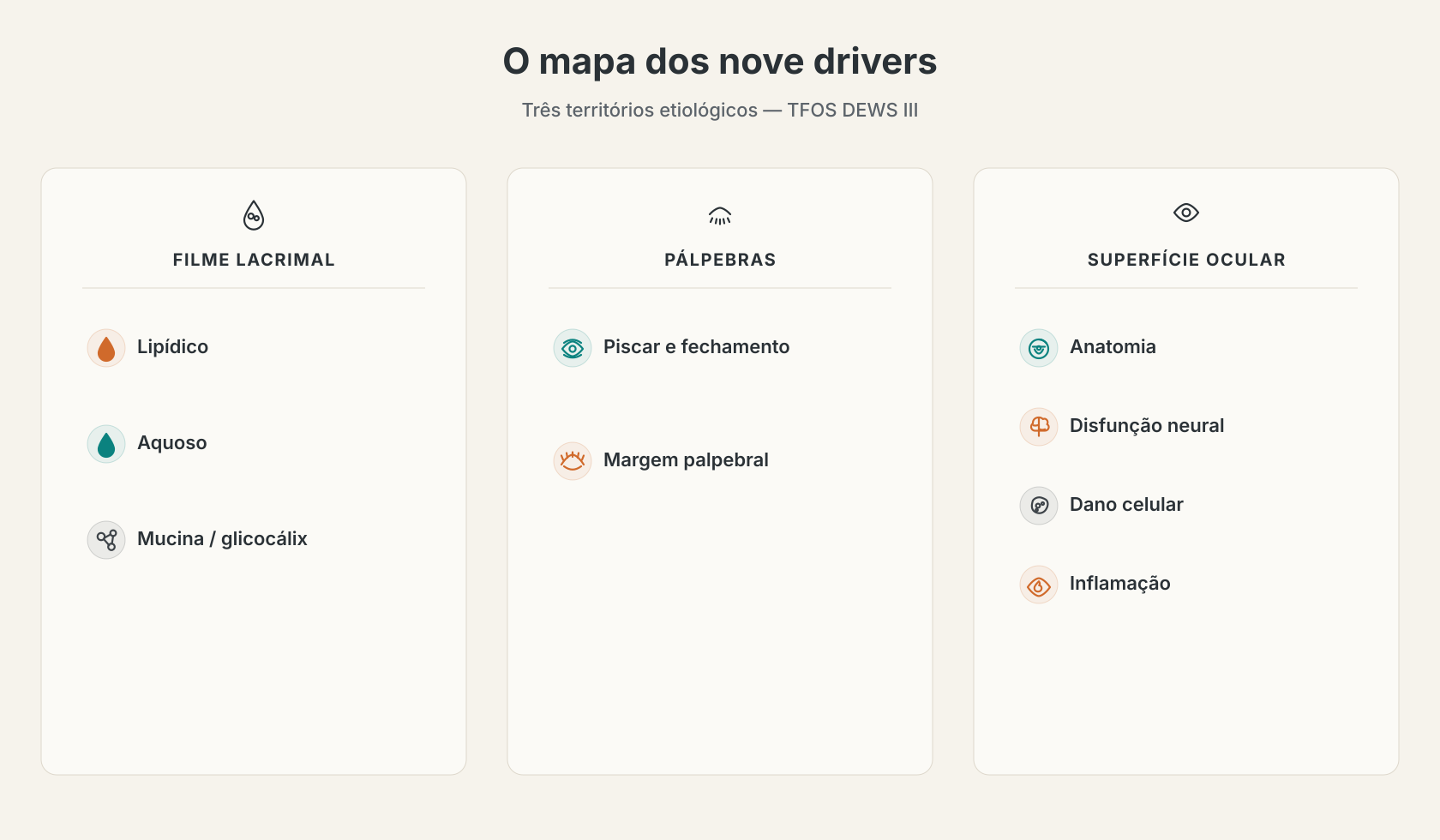Click the title O mapa dos nove drivers
This screenshot has width=1440, height=840.
[720, 62]
